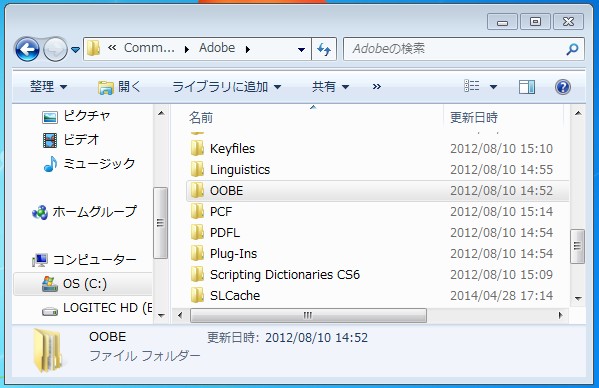Open Help with question mark icon
599x388 pixels.
563,87
